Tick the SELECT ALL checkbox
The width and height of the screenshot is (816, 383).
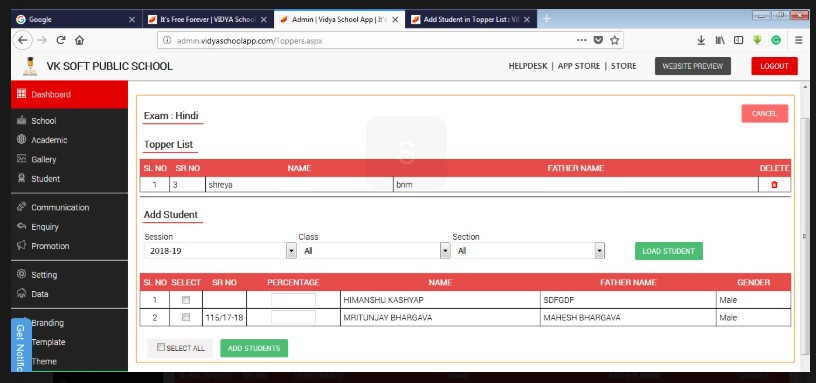pyautogui.click(x=161, y=347)
